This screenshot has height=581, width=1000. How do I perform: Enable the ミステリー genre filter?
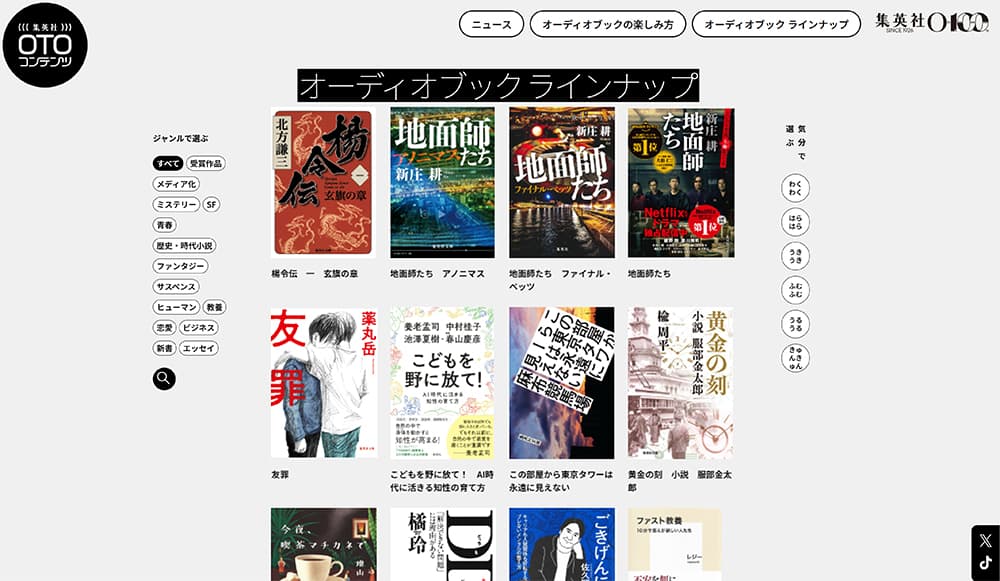pos(175,204)
